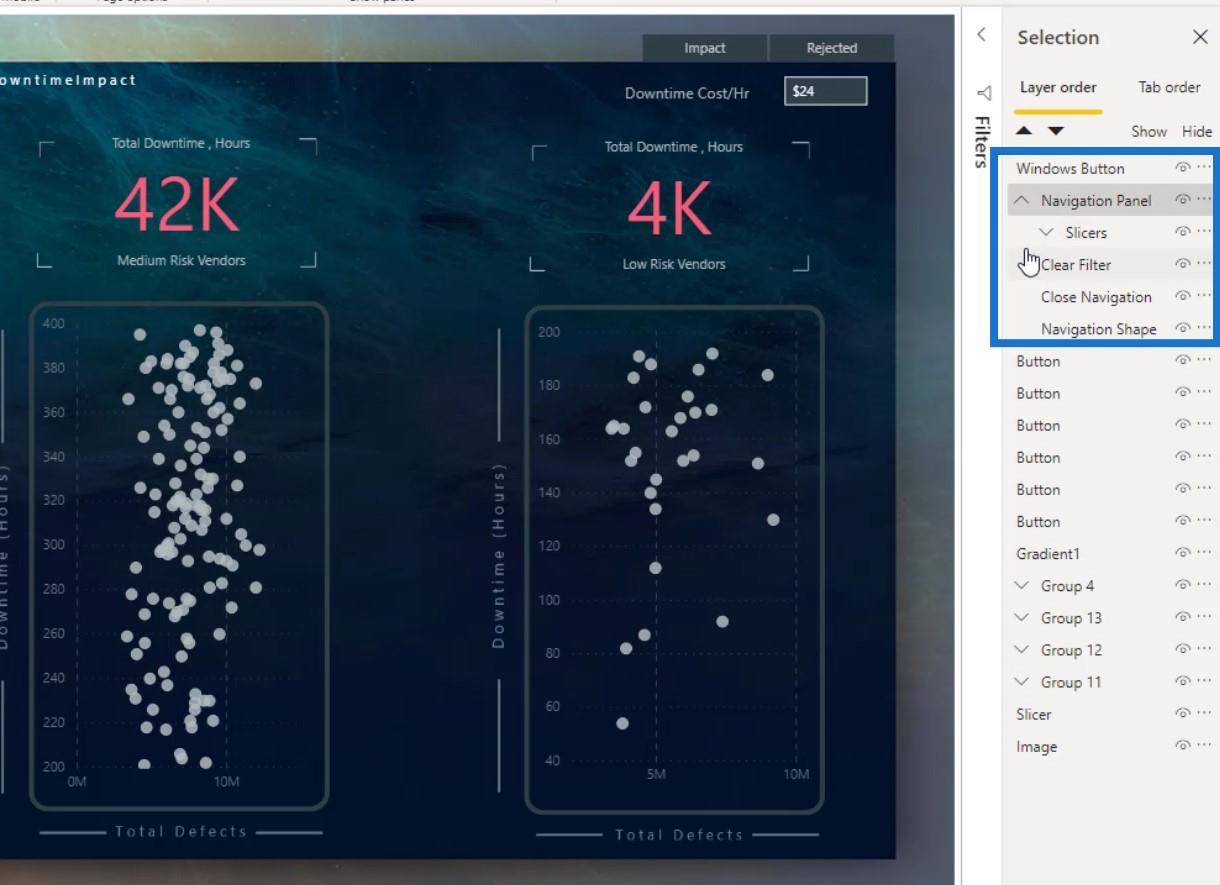Hide the Slicer layer

coord(1183,713)
